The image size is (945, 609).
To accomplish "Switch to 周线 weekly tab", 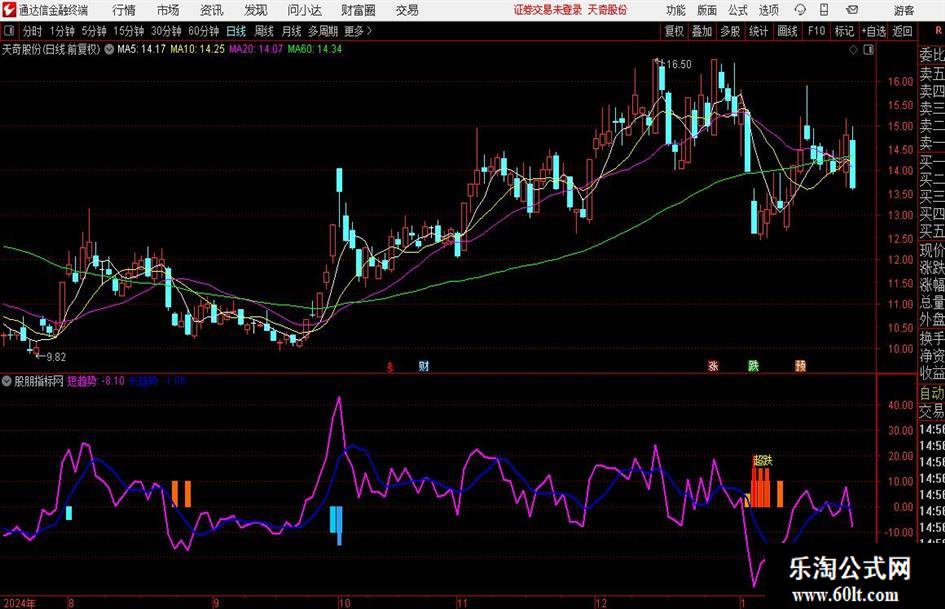I will (264, 31).
